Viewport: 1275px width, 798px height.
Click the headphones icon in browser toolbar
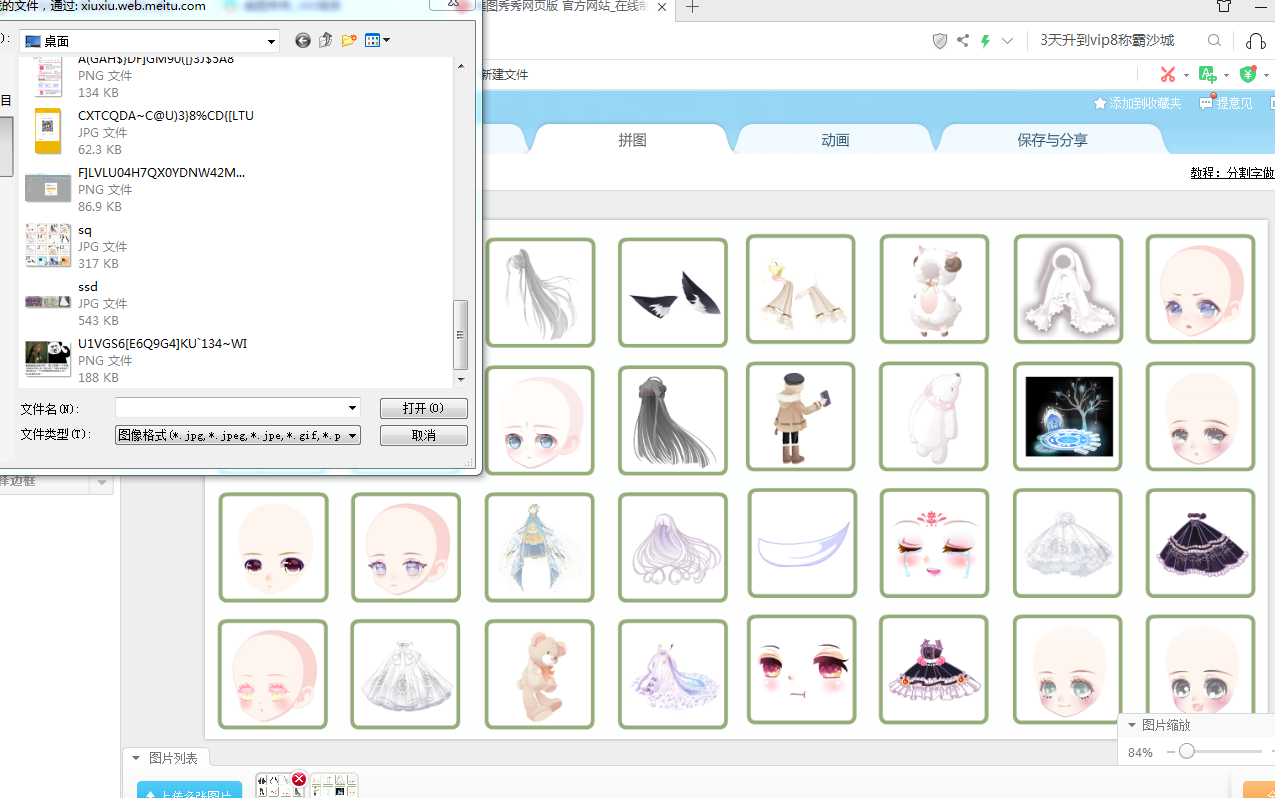(1256, 41)
